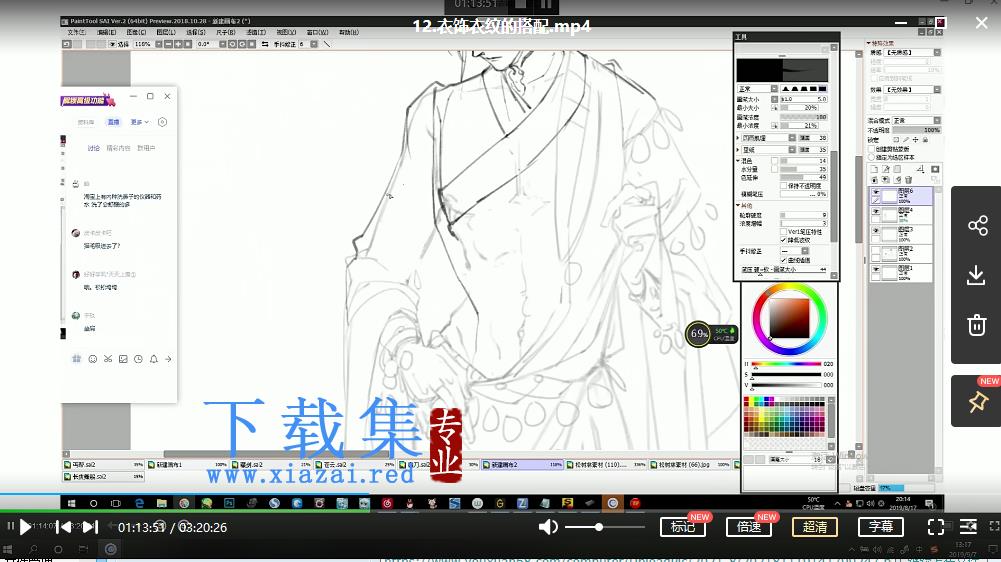Expand the 混色 blending section
Screen dimensions: 1001x562
click(738, 160)
